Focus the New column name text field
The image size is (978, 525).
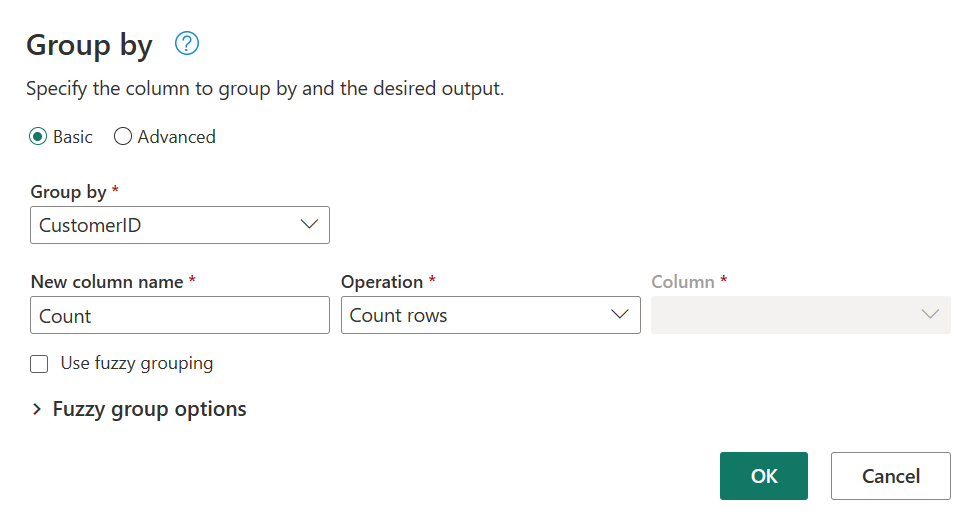180,315
